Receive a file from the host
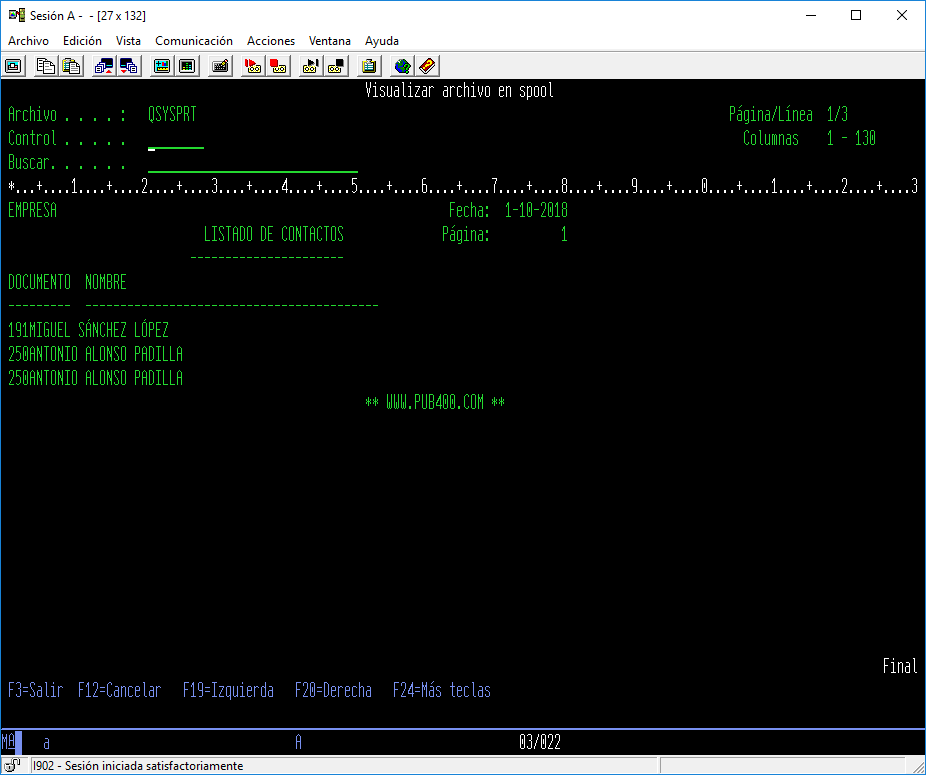Image resolution: width=926 pixels, height=775 pixels. coord(128,66)
